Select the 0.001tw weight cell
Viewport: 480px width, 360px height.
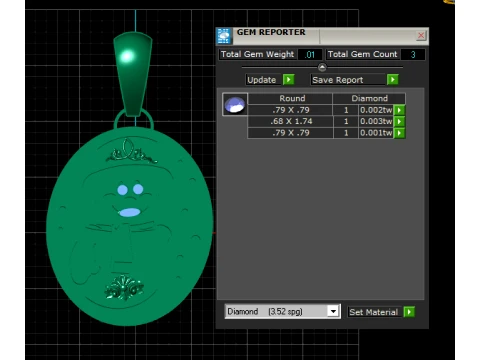[x=376, y=133]
